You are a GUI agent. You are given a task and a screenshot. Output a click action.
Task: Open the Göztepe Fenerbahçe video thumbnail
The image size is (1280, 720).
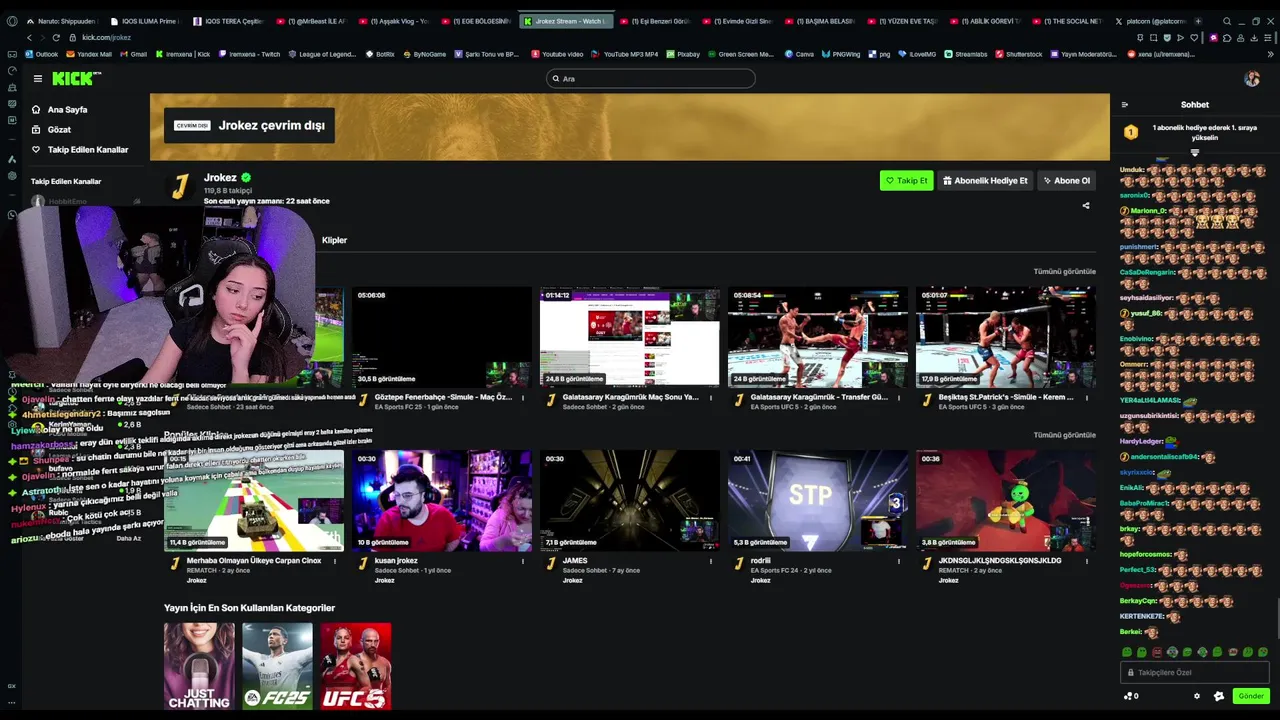442,337
